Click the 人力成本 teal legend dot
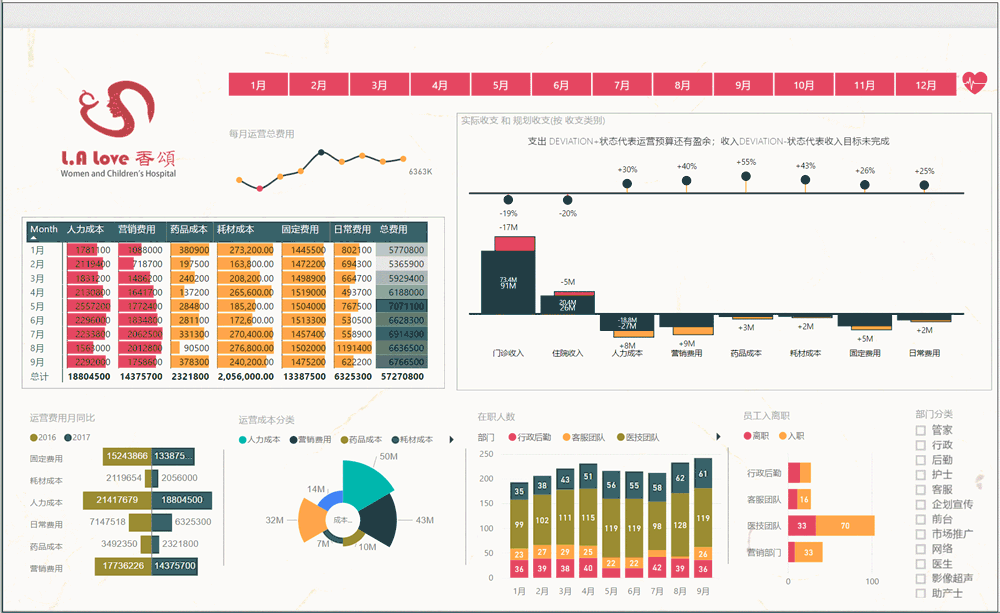The image size is (1000, 613). 242,439
